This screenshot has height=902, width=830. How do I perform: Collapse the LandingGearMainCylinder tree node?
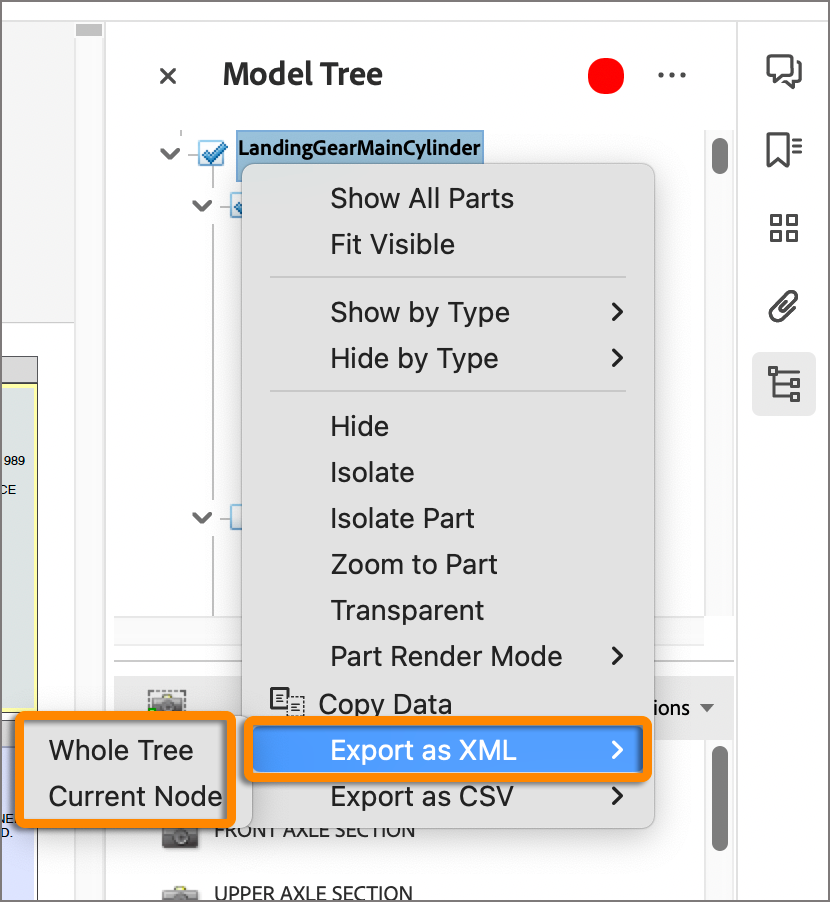tap(170, 153)
